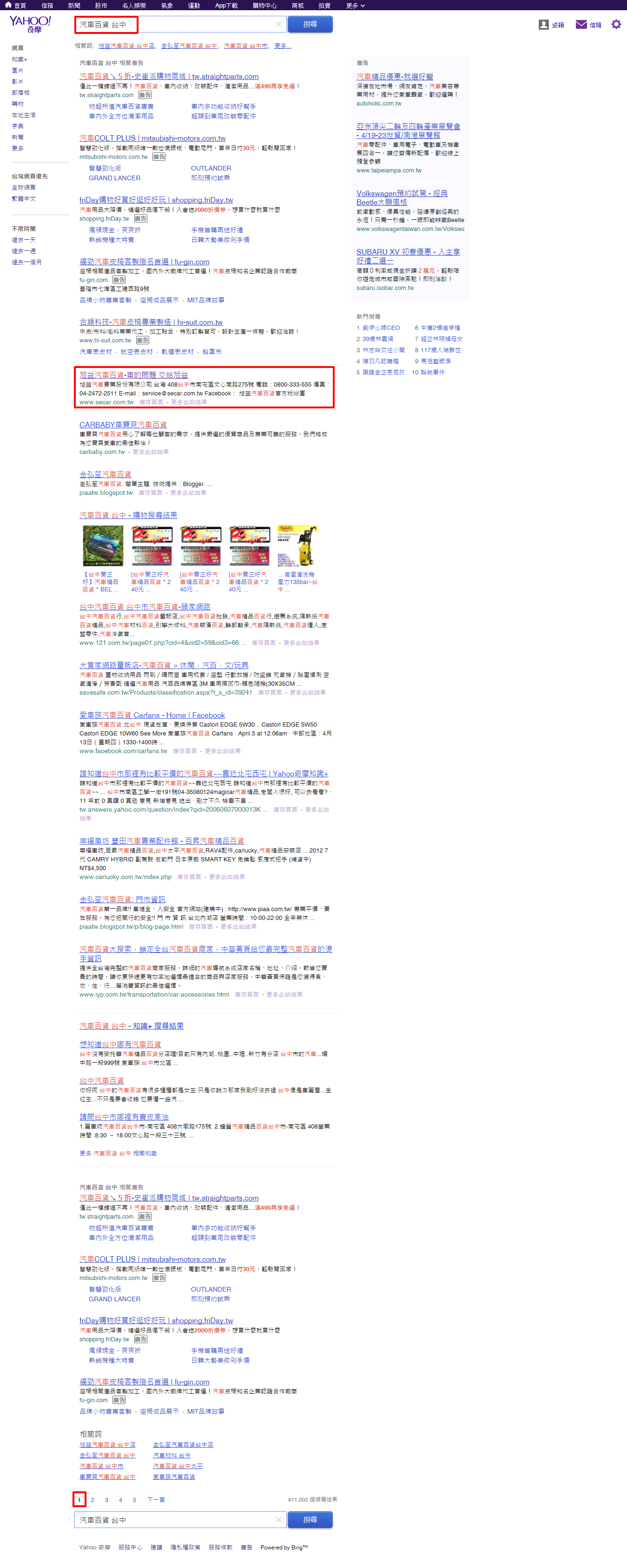627x1568 pixels.
Task: Open related term 汽車百貨 台中太平 above the page numbers
Action: click(178, 1466)
